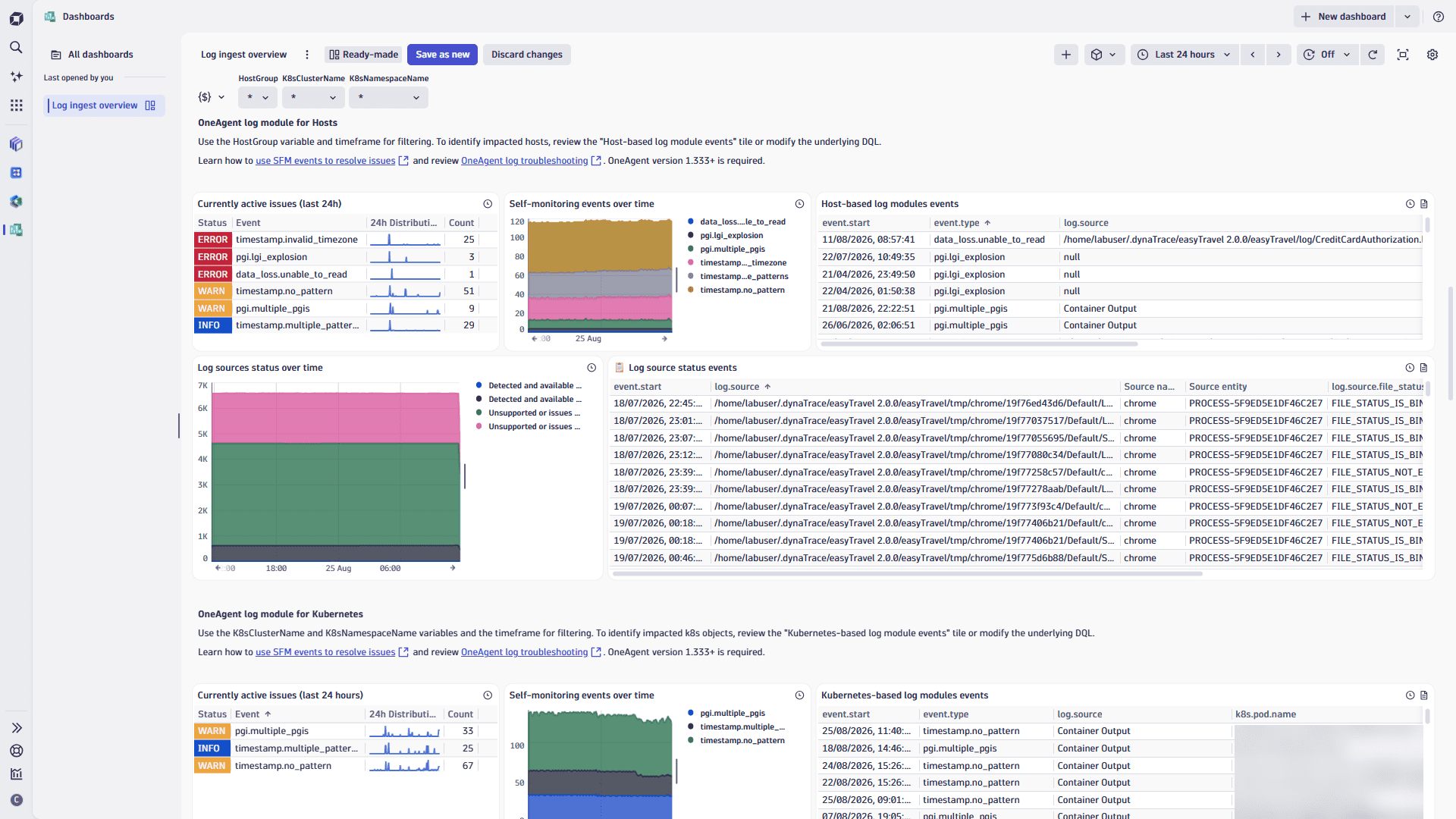Expand the sidebar with double chevron icon
The width and height of the screenshot is (1456, 819).
coord(16,728)
